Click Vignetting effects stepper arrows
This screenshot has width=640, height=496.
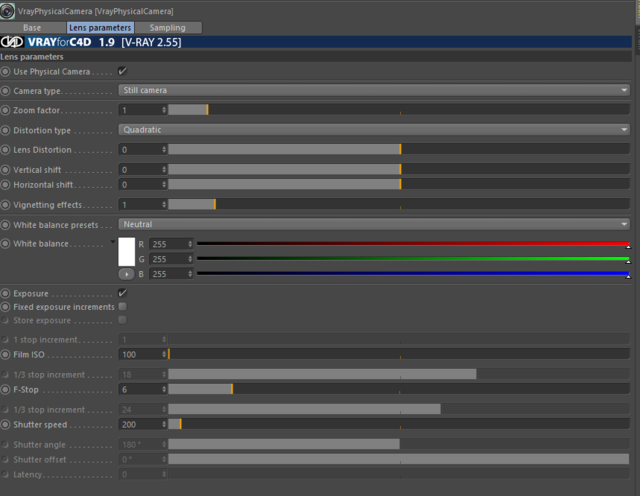pos(164,205)
